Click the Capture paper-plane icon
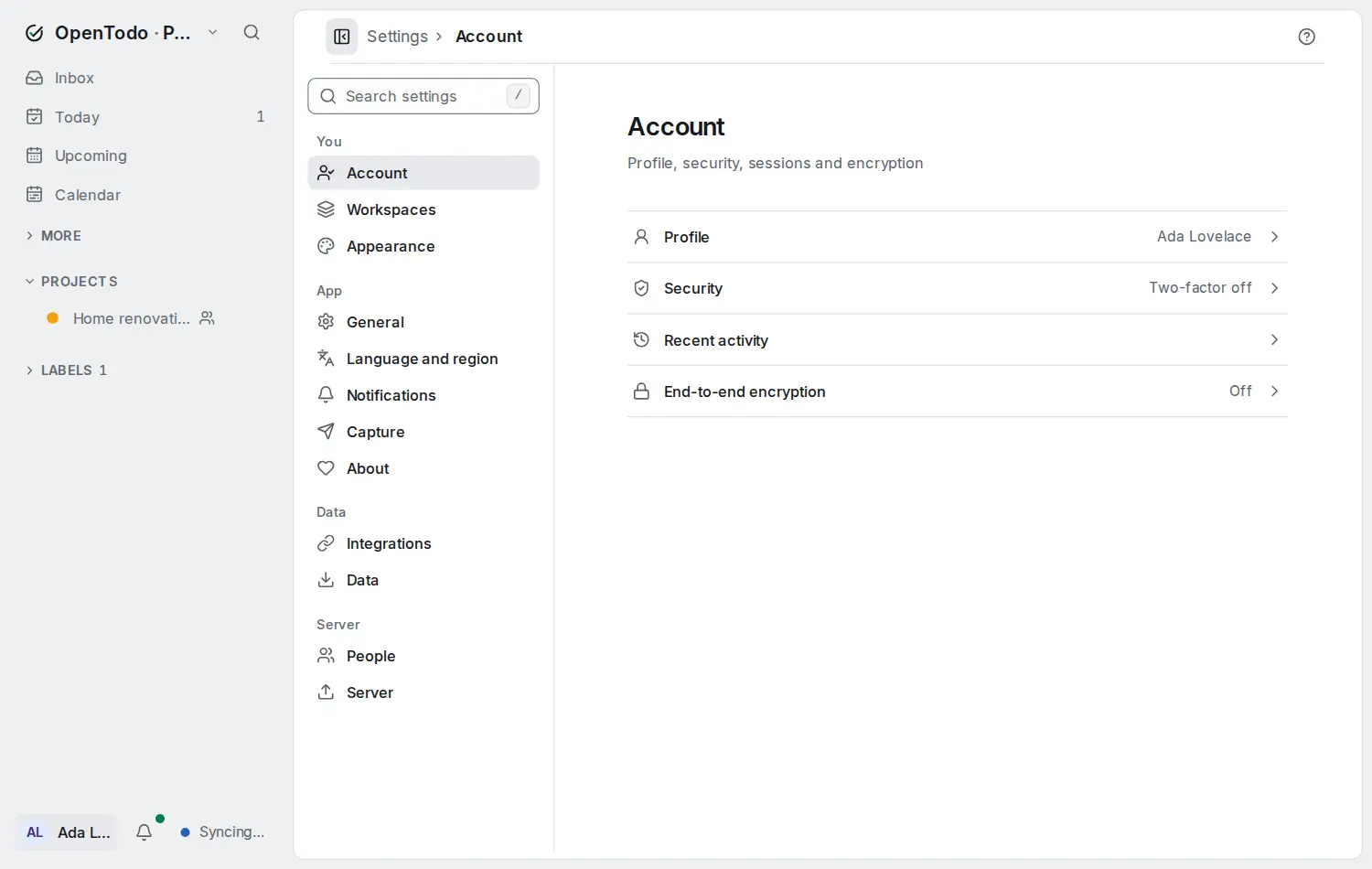This screenshot has width=1372, height=869. 326,432
